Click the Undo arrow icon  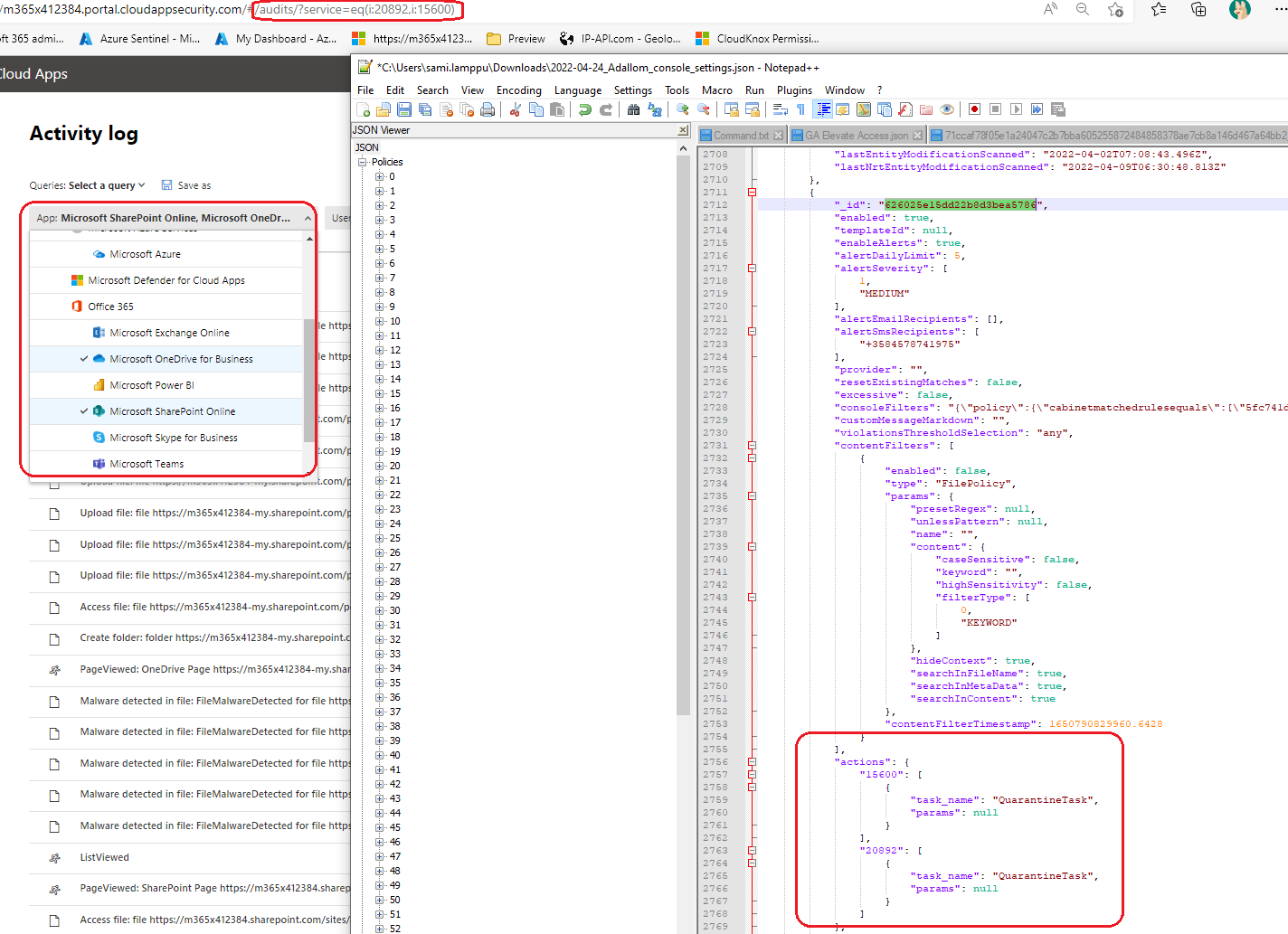point(585,109)
